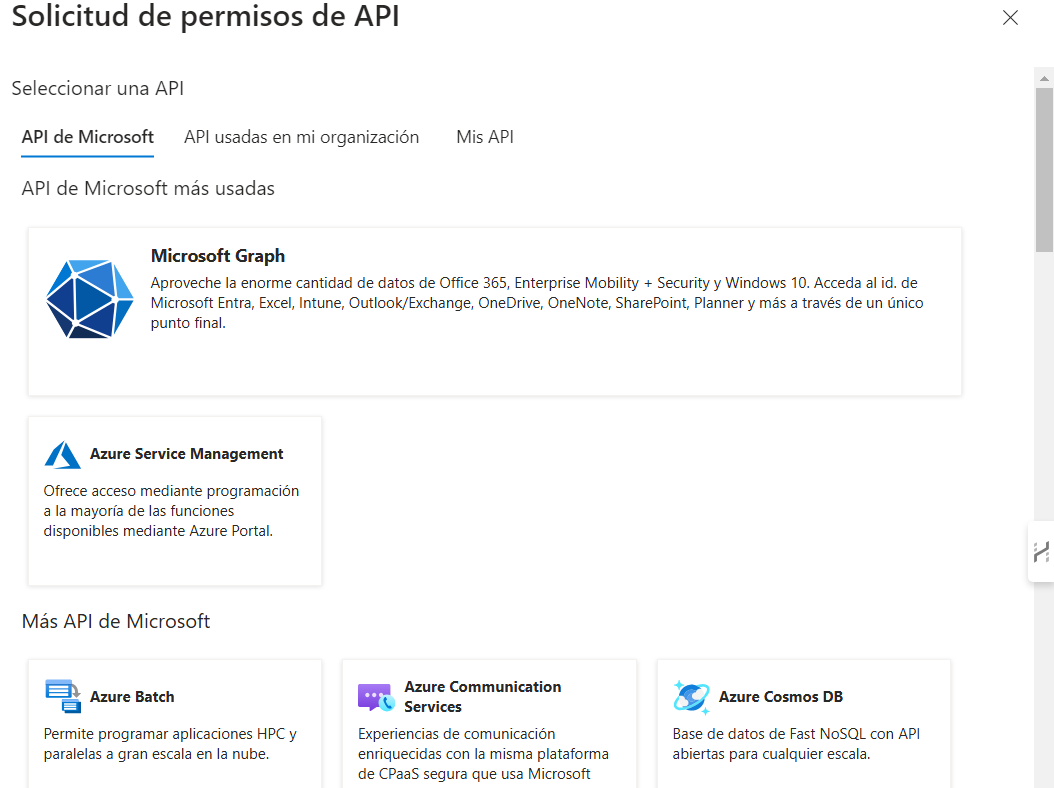
Task: Open the Mis API tab
Action: 485,137
